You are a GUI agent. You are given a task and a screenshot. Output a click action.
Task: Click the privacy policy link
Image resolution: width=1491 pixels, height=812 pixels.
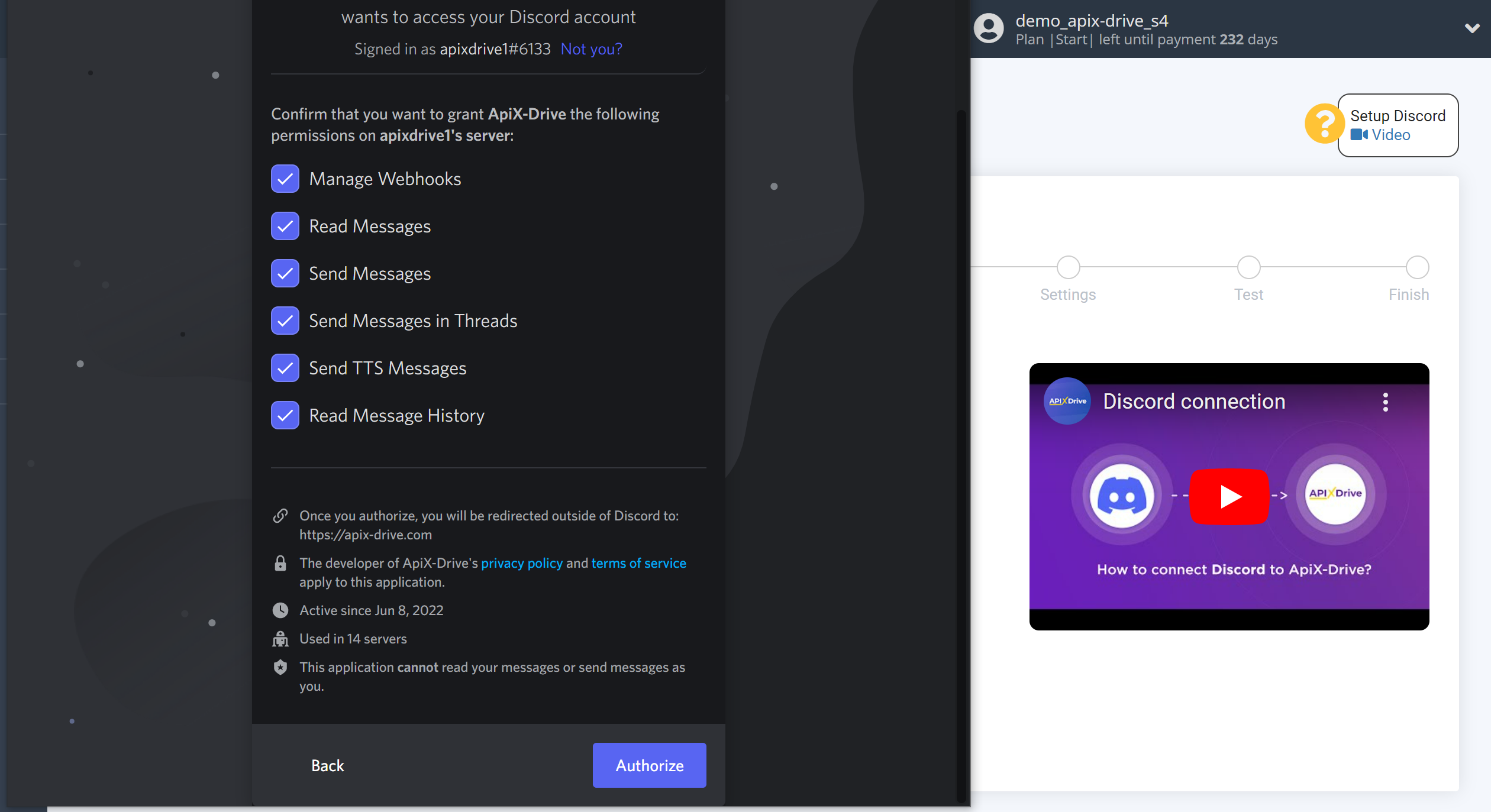[521, 562]
